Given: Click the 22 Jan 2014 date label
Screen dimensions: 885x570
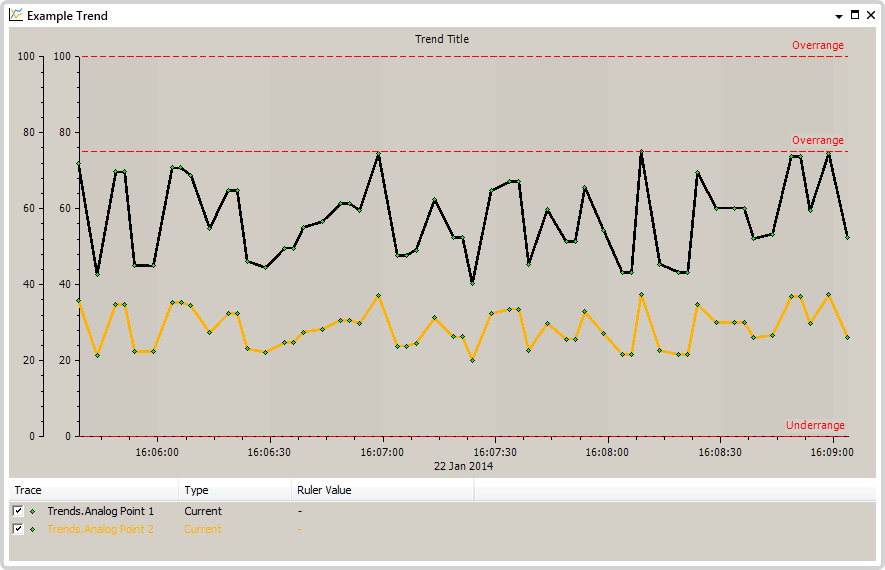Looking at the screenshot, I should coord(463,466).
